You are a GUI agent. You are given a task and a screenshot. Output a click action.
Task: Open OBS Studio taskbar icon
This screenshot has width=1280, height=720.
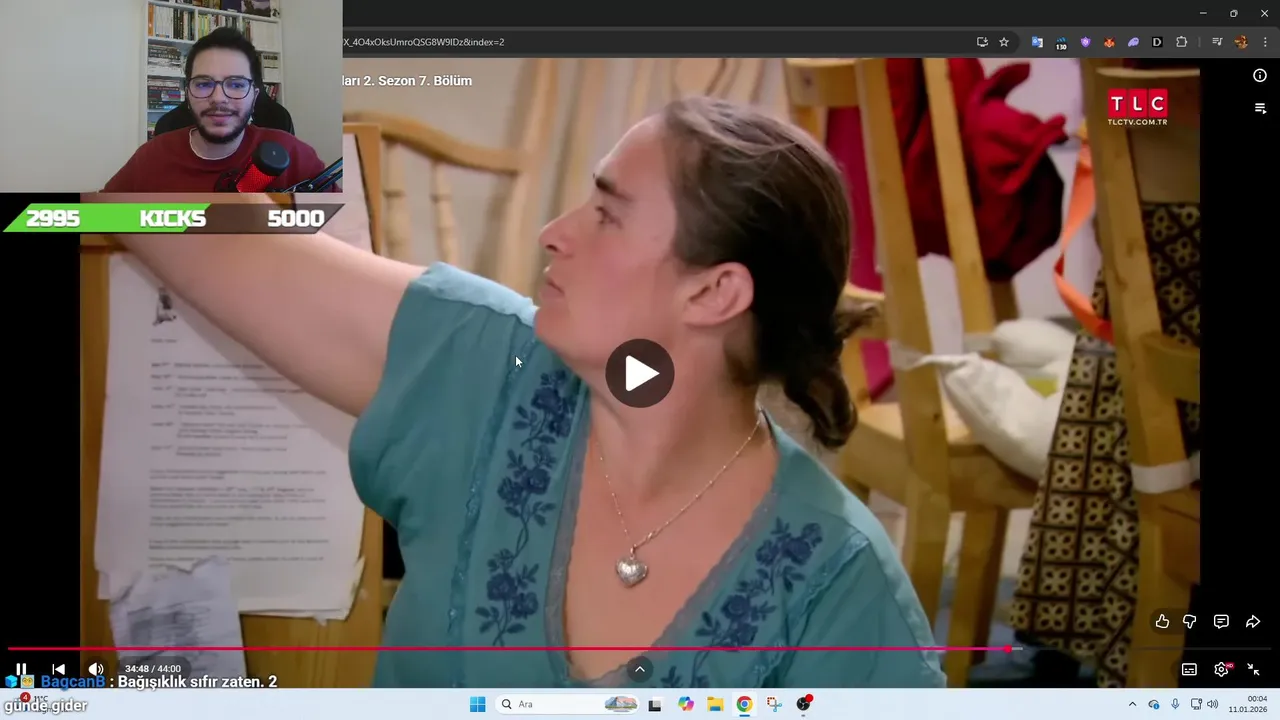[804, 704]
